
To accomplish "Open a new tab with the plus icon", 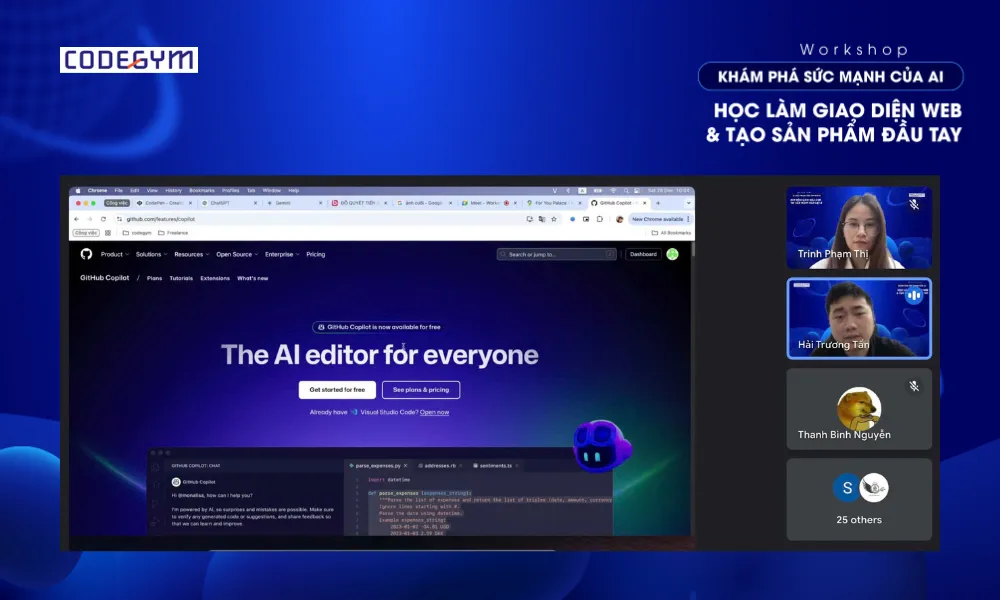I will [658, 203].
